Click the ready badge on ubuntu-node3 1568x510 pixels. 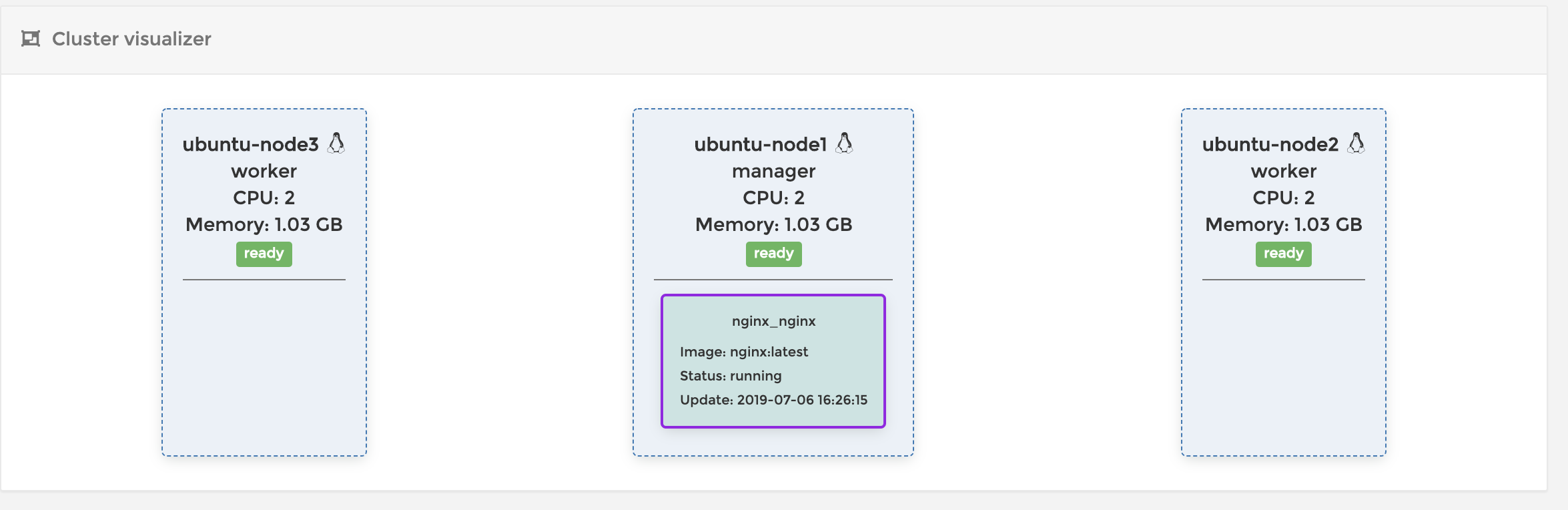point(264,254)
